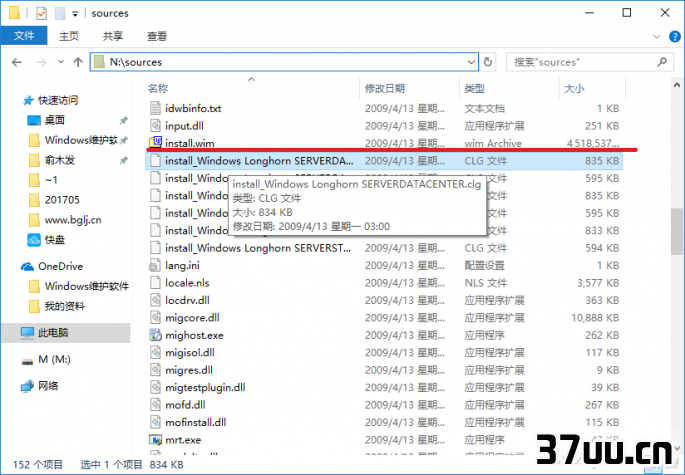Open the quick access toolbar customize arrow
The height and width of the screenshot is (475, 685).
pos(75,14)
